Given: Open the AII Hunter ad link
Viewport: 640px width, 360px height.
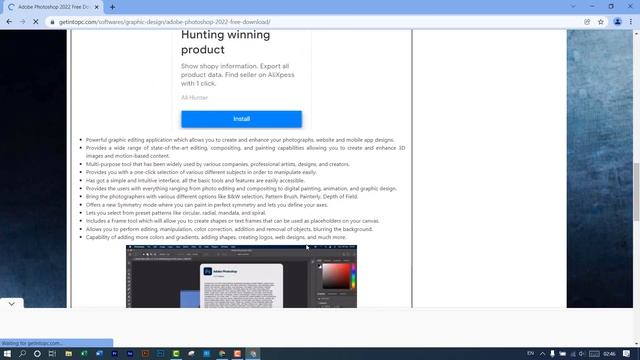Looking at the screenshot, I should 194,98.
